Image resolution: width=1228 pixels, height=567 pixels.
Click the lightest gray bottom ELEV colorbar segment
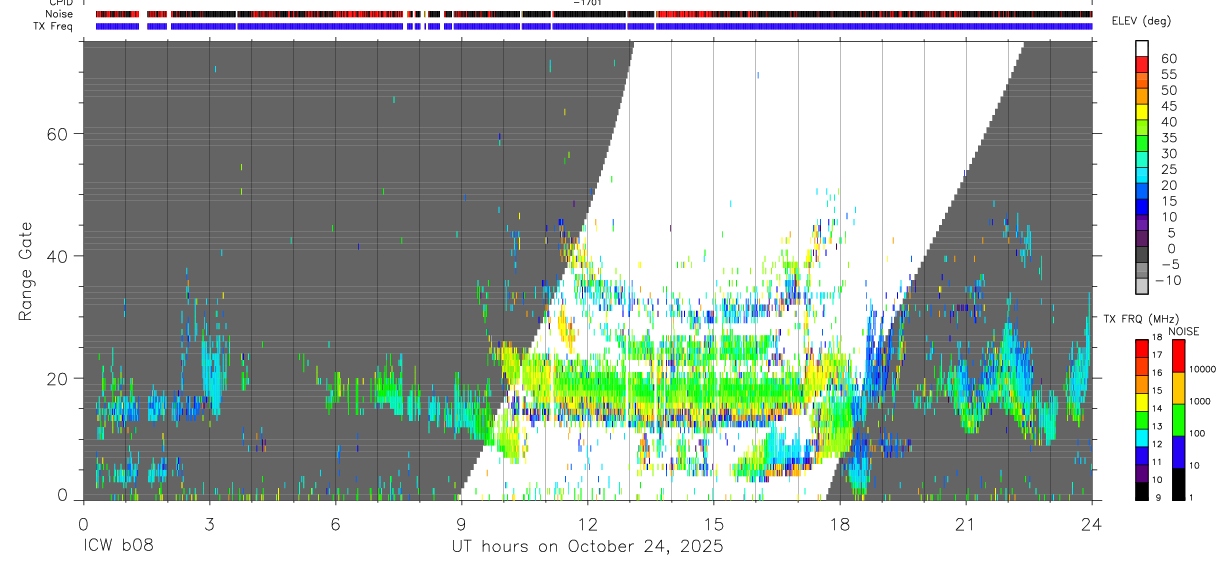coord(1142,286)
